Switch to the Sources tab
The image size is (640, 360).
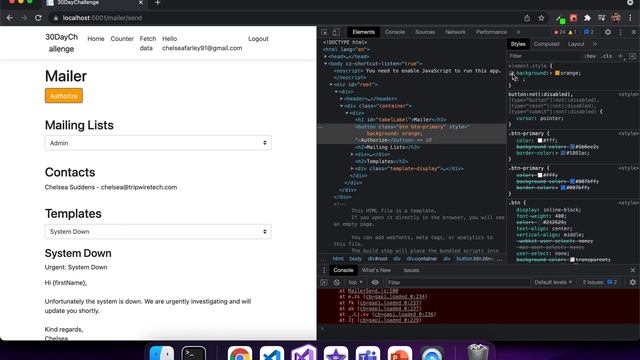click(425, 32)
